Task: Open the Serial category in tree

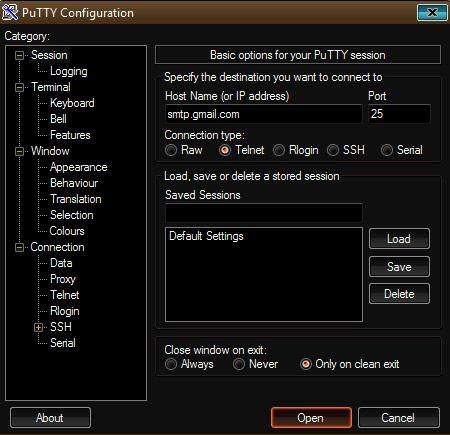Action: [63, 343]
